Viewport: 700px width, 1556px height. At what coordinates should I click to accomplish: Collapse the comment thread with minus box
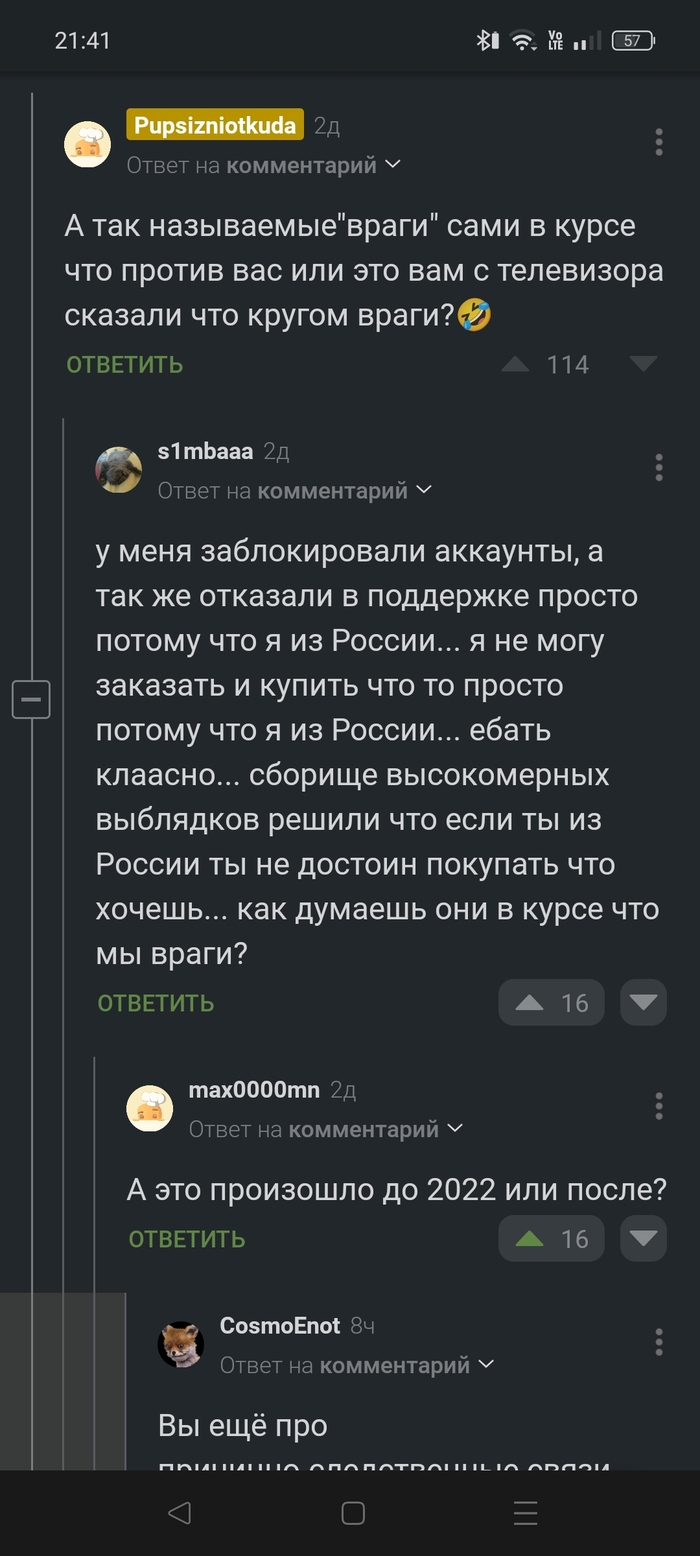31,699
